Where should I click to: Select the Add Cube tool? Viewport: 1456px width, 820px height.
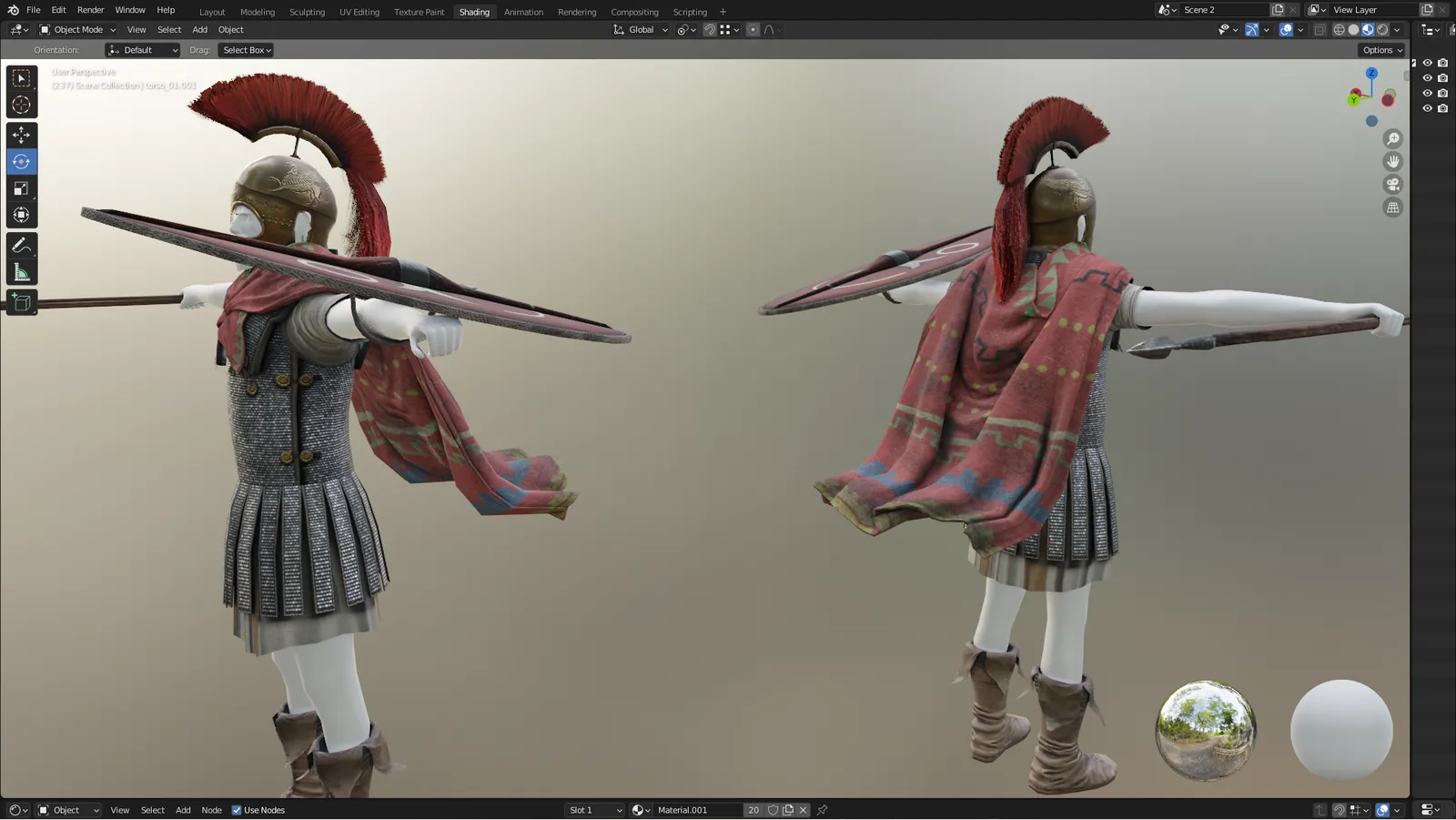(x=21, y=302)
